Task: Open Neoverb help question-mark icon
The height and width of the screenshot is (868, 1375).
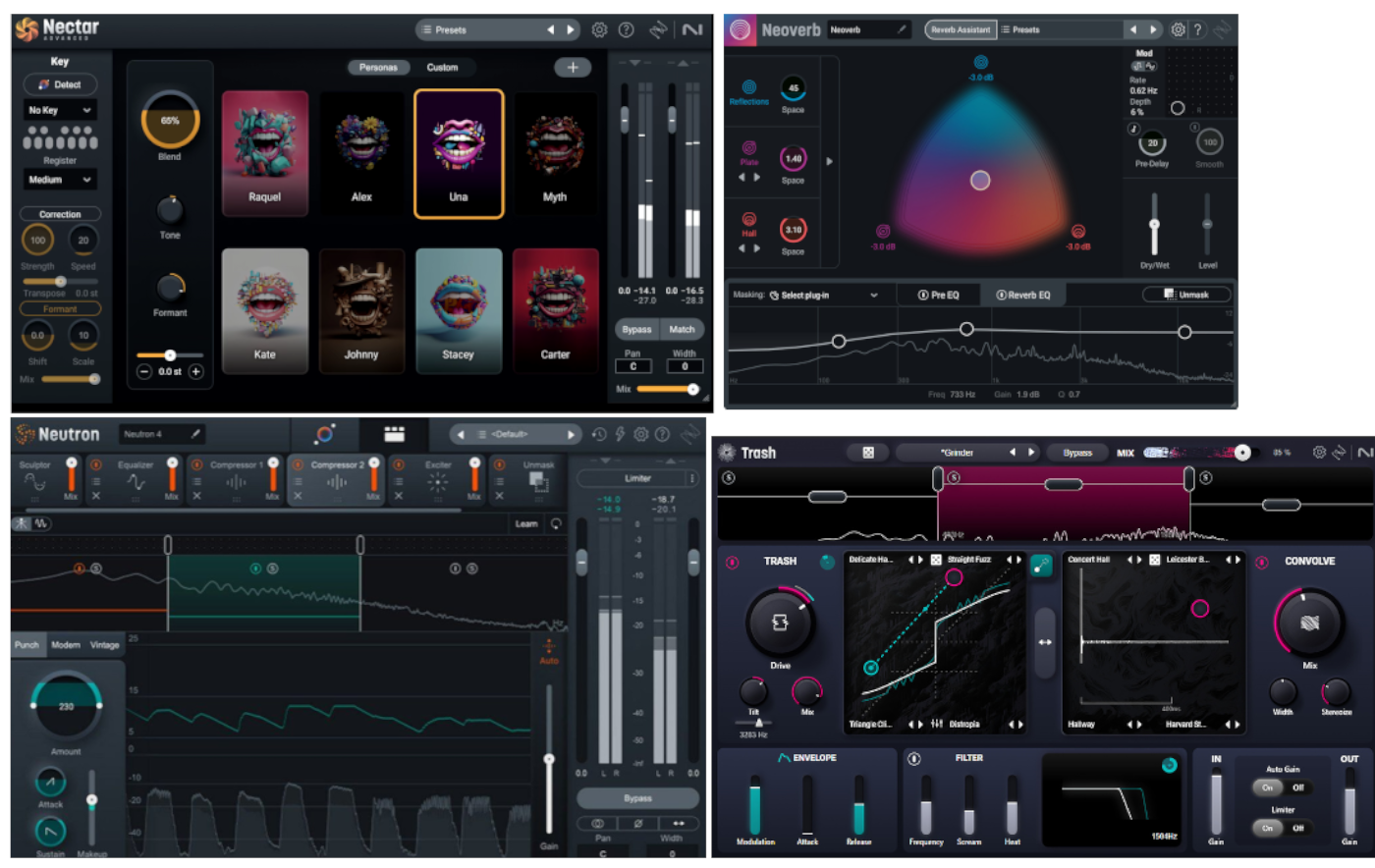Action: click(x=1197, y=29)
